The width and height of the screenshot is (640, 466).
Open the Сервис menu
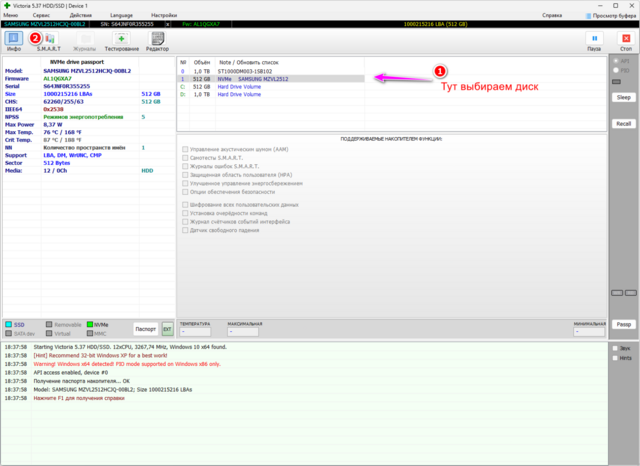click(x=44, y=16)
